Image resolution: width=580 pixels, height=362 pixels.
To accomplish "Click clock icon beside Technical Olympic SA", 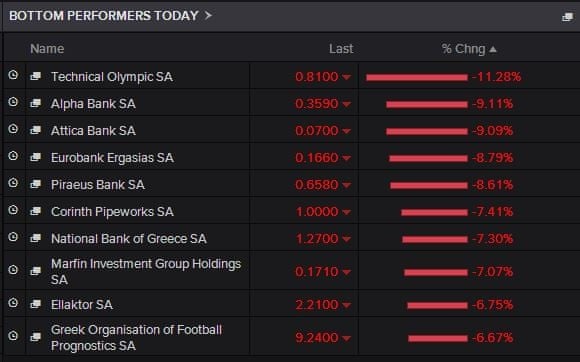I will (13, 75).
